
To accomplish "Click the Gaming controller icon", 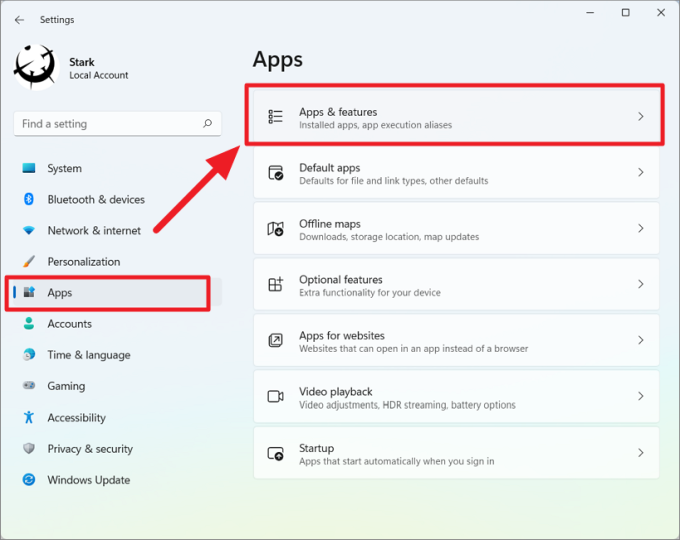I will [29, 386].
